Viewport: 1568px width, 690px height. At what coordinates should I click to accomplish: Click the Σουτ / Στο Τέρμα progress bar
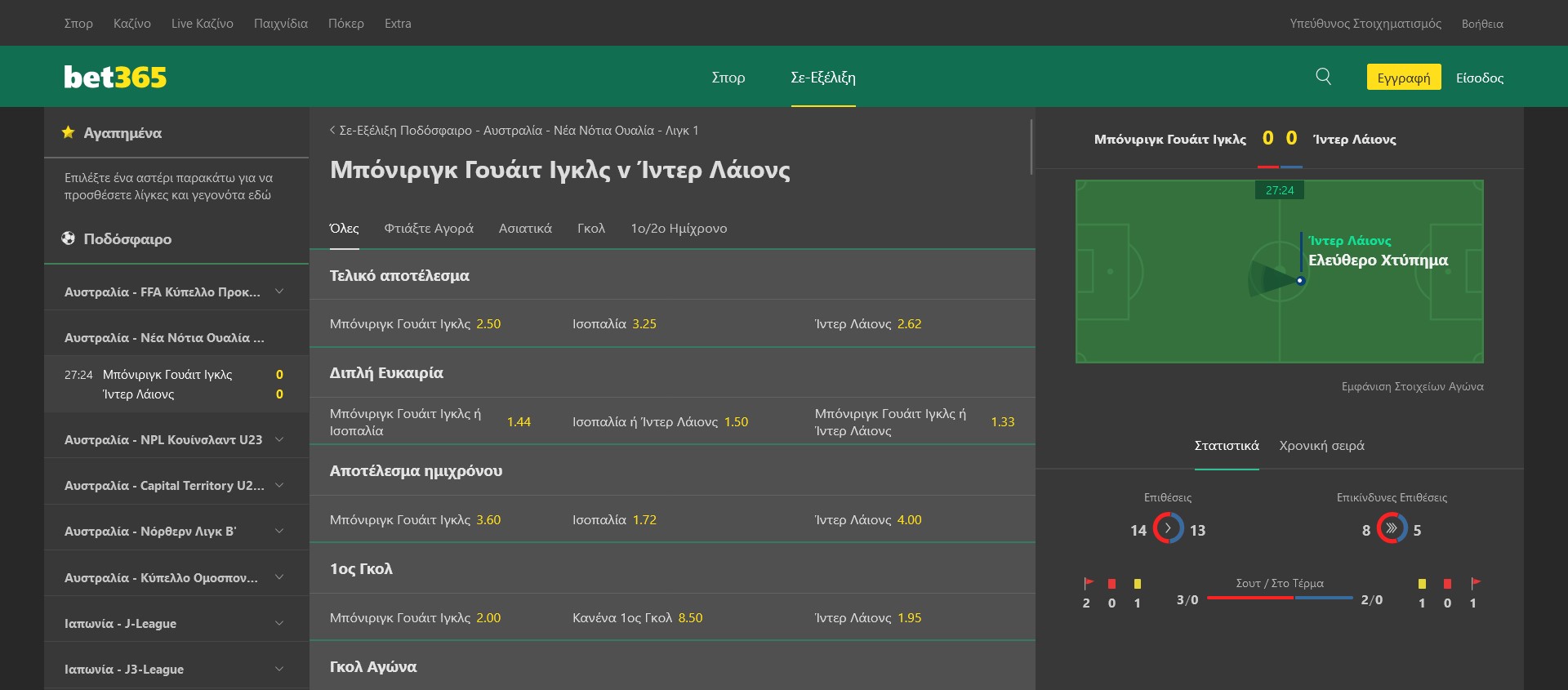click(x=1280, y=599)
